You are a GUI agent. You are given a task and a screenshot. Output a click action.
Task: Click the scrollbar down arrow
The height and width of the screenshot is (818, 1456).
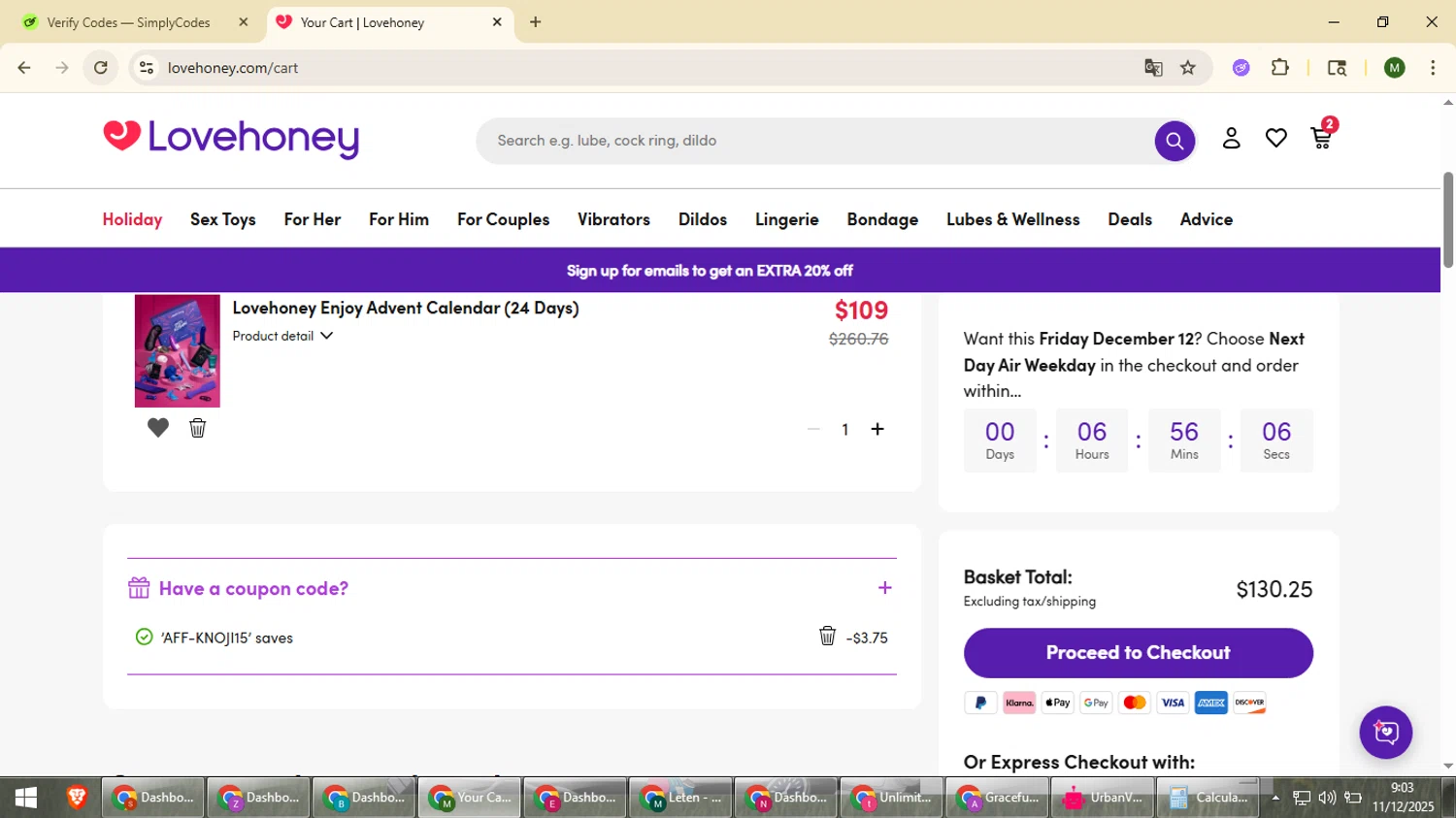(x=1448, y=766)
